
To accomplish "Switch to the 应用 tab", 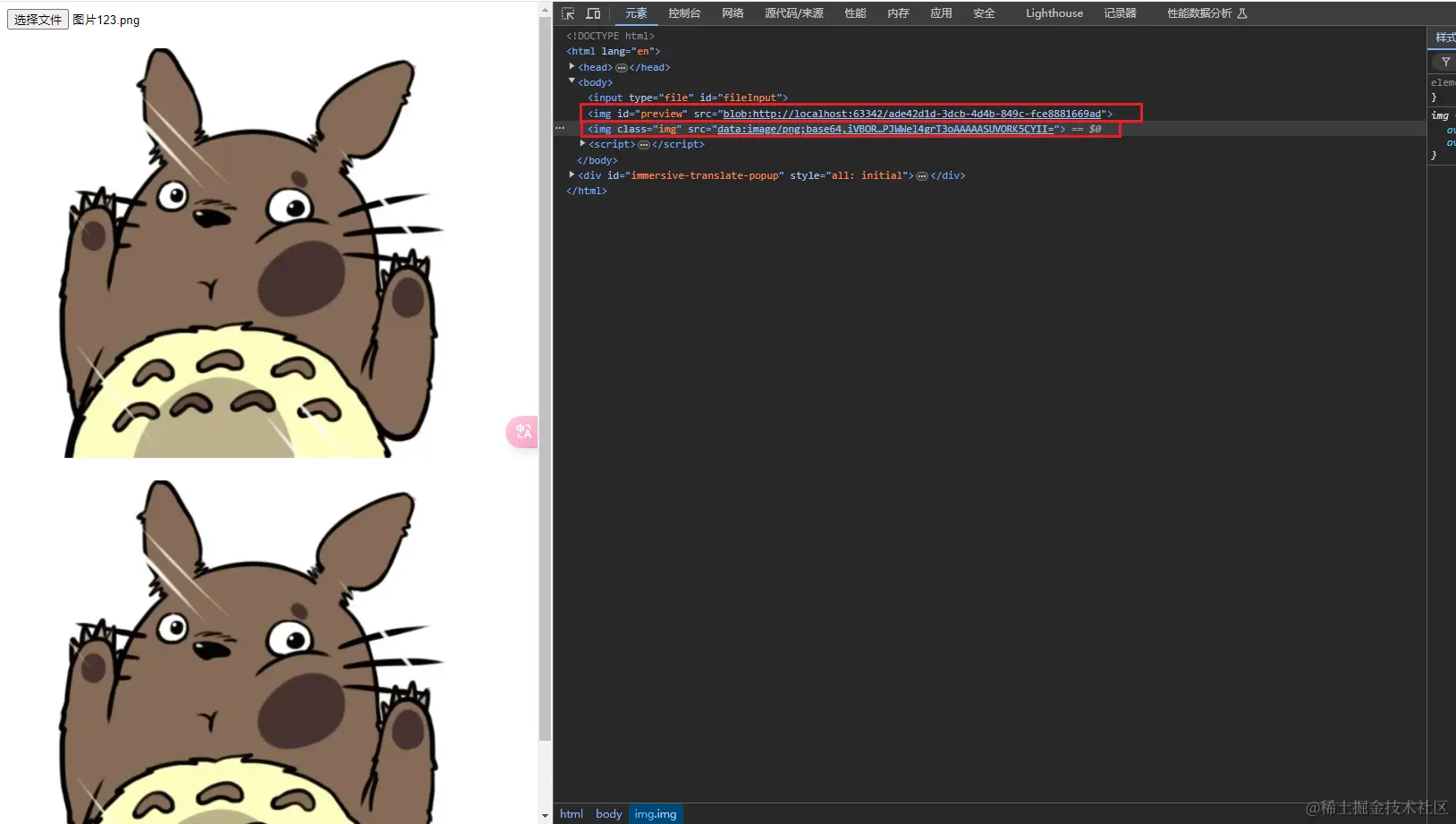I will tap(941, 13).
